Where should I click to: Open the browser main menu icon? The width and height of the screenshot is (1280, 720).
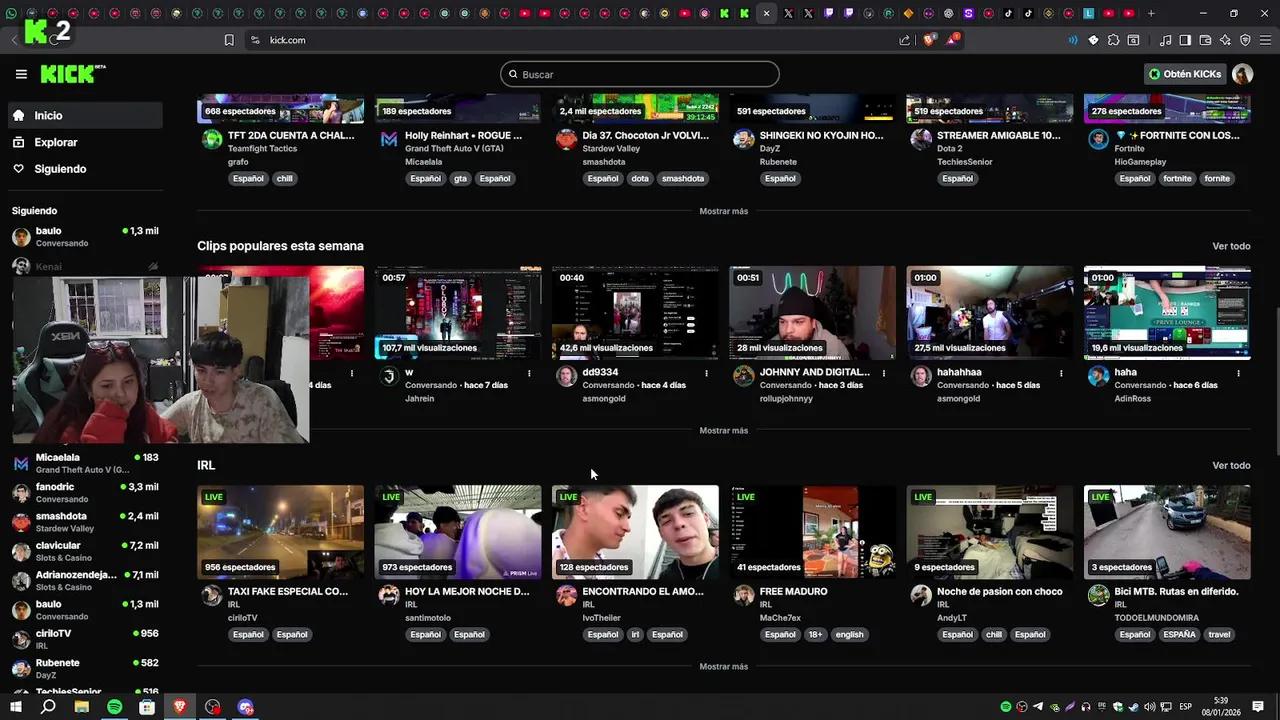(1265, 40)
